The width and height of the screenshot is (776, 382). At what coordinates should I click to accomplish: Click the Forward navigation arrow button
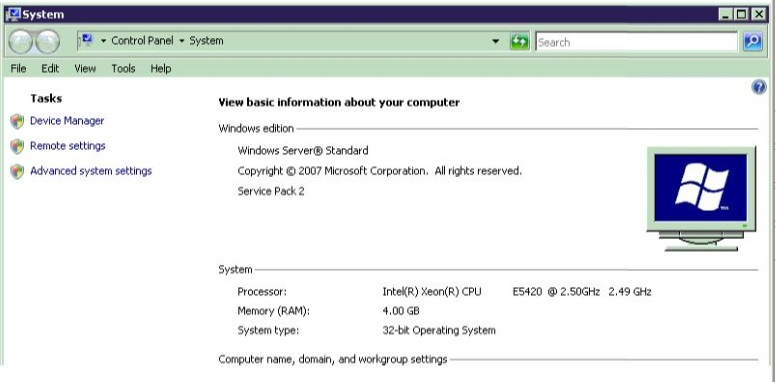[x=48, y=42]
